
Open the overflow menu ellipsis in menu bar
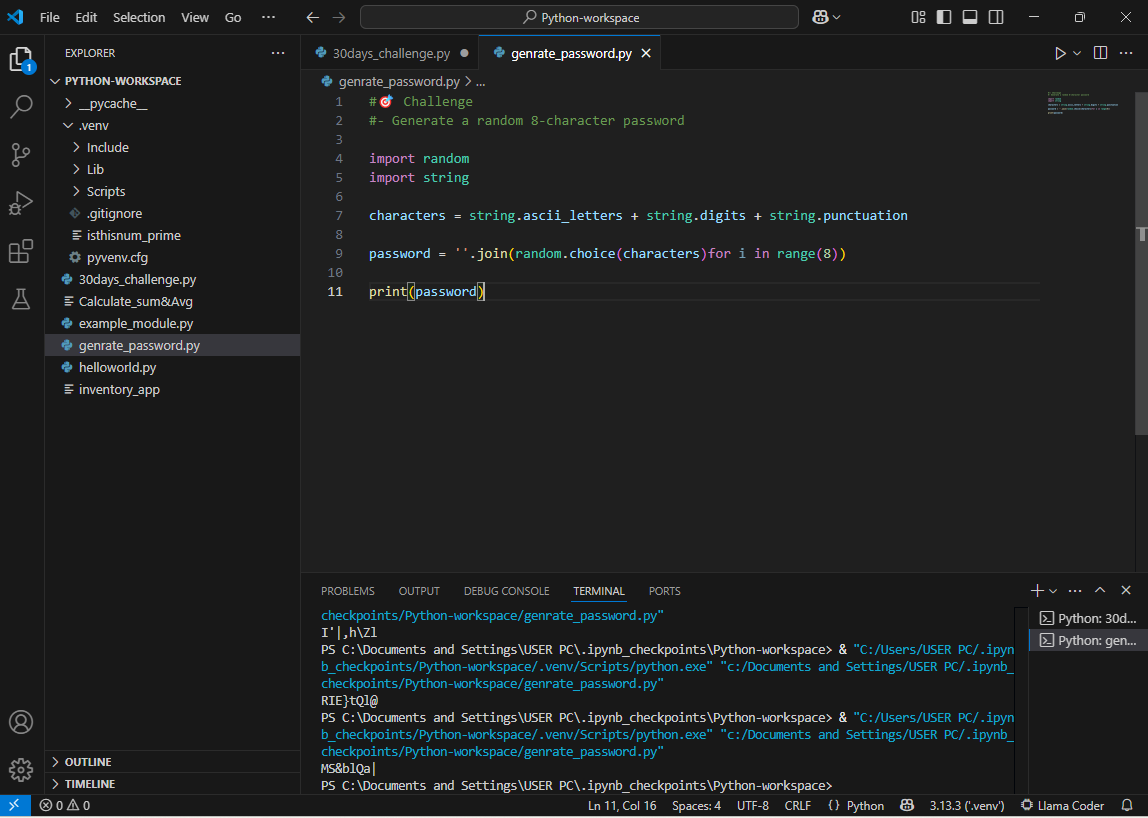click(x=269, y=17)
